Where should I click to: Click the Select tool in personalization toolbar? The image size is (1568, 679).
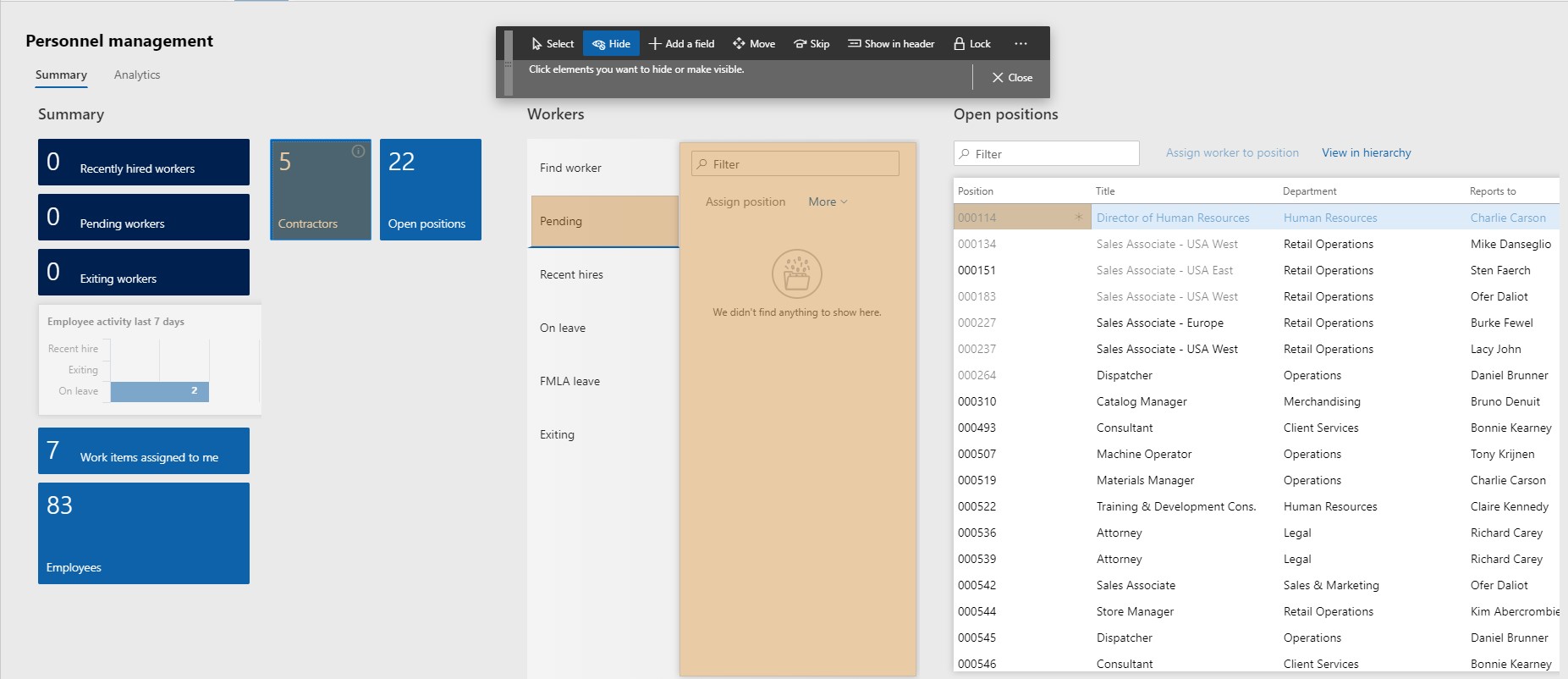pyautogui.click(x=553, y=44)
